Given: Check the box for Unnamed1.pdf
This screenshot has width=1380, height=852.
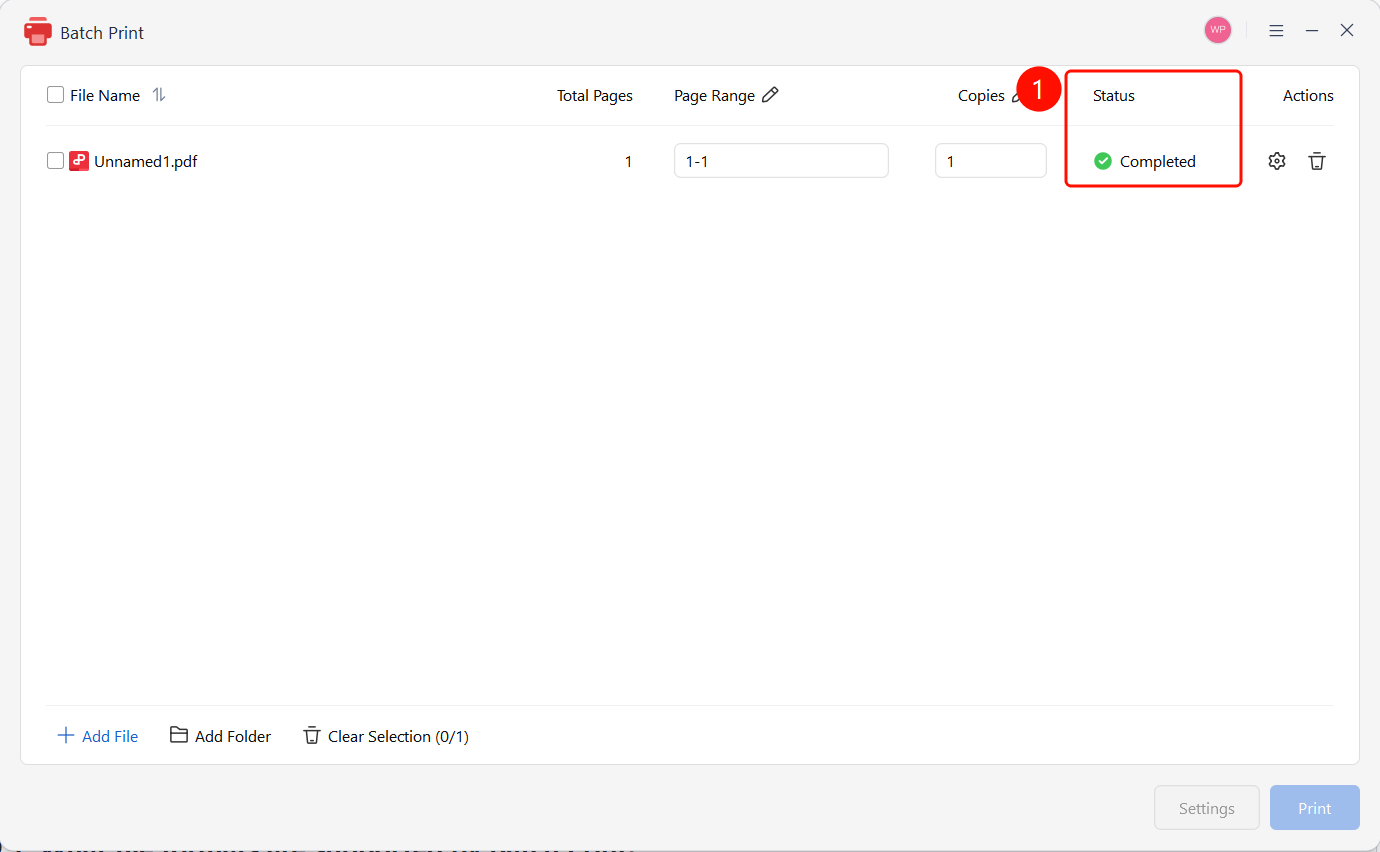Looking at the screenshot, I should point(56,161).
